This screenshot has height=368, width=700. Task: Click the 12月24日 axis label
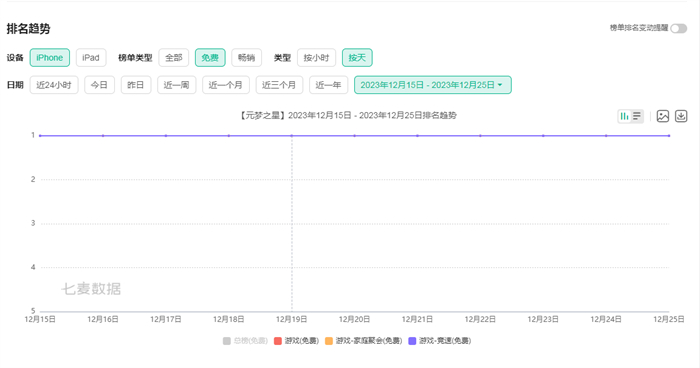tap(606, 319)
